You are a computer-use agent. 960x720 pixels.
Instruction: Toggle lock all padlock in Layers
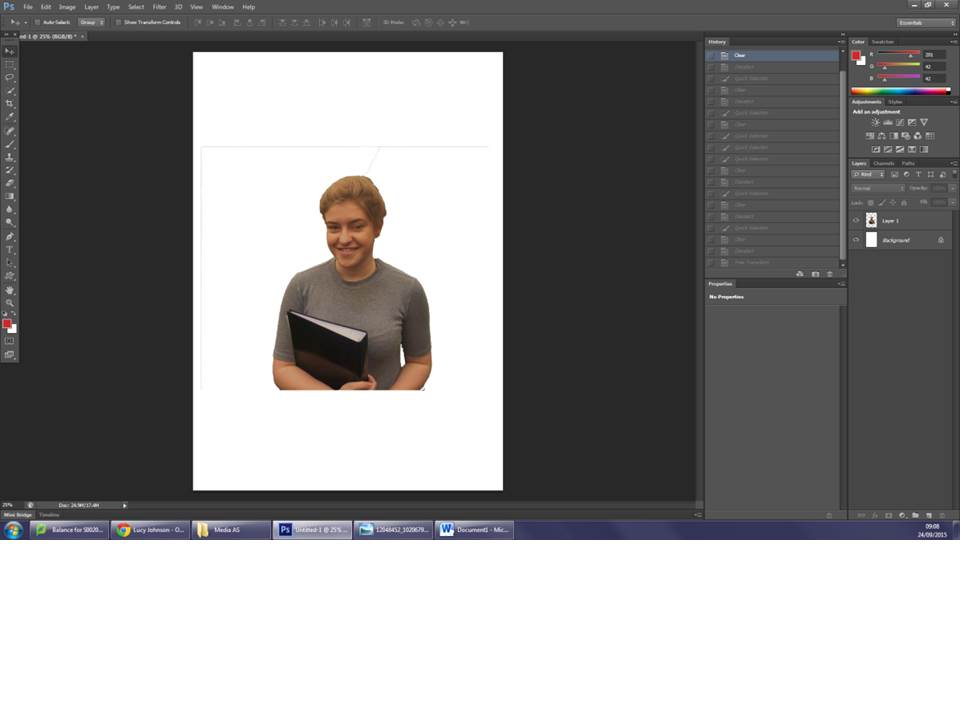click(x=904, y=203)
